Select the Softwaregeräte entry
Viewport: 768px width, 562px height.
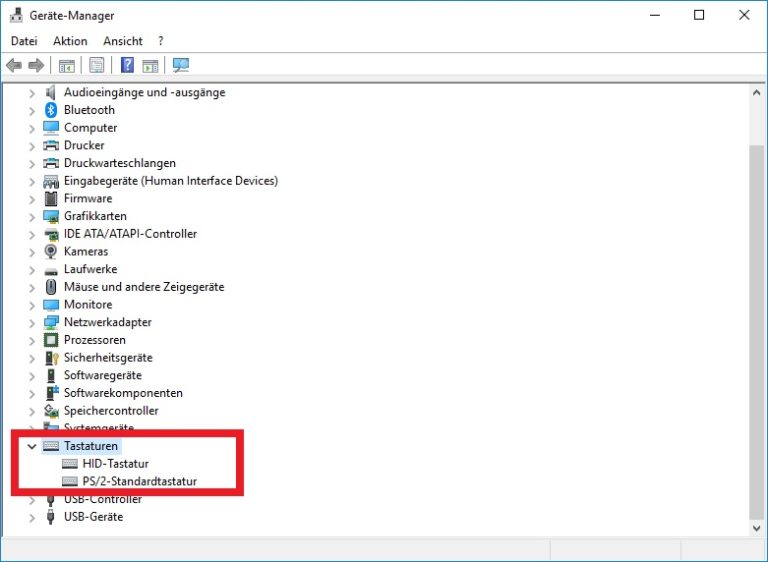tap(103, 375)
